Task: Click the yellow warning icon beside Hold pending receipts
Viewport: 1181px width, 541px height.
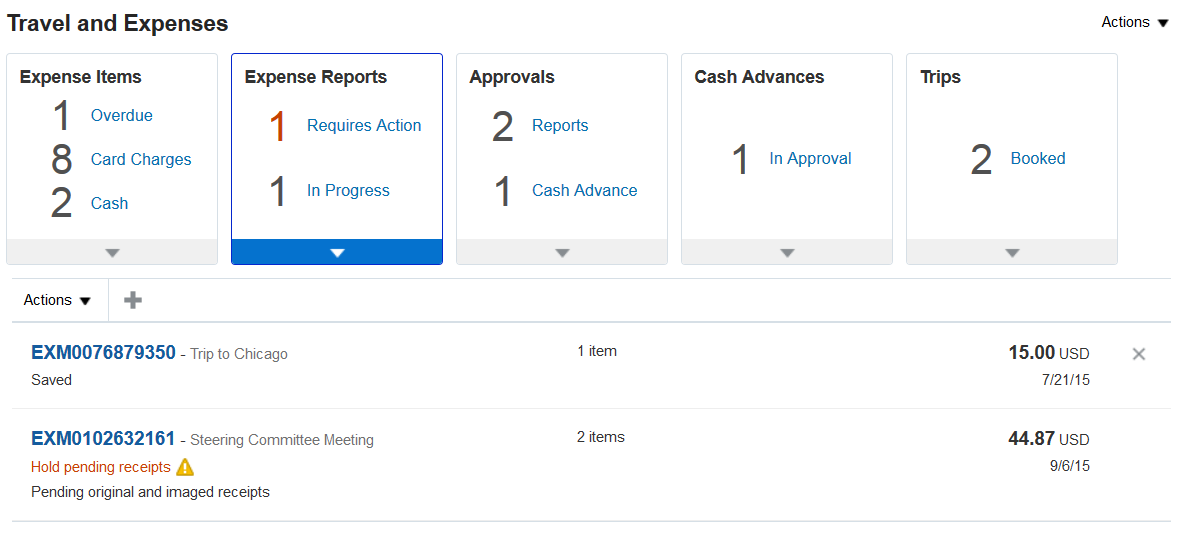Action: [185, 467]
